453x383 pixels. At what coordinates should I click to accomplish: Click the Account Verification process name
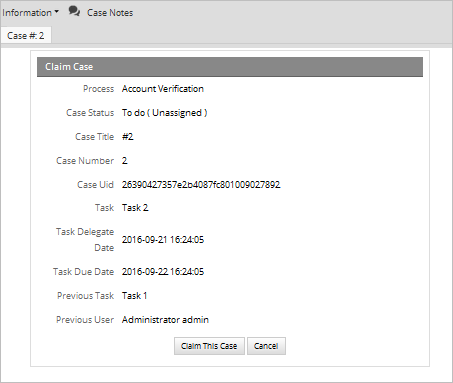point(163,89)
